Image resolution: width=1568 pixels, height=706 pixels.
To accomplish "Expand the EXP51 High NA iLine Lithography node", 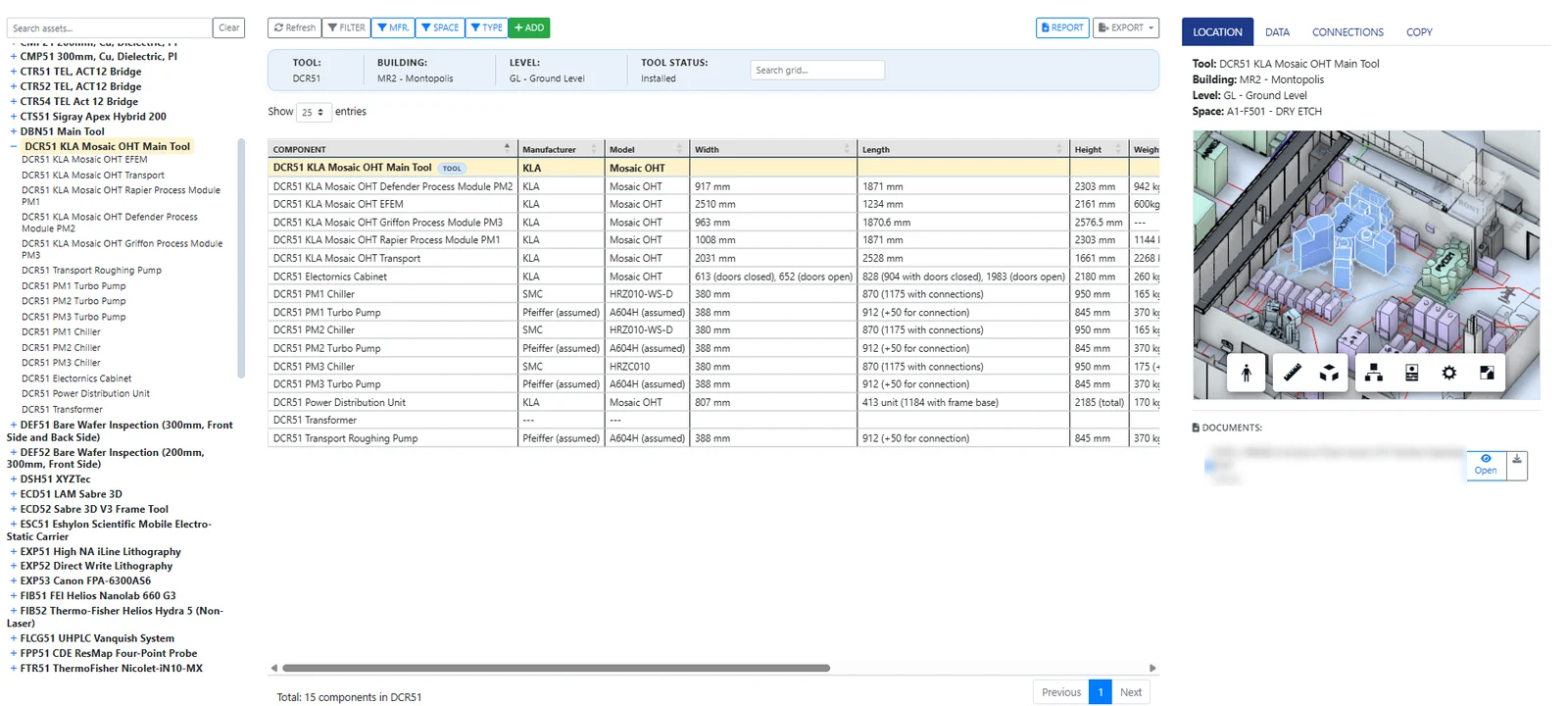I will [x=14, y=552].
